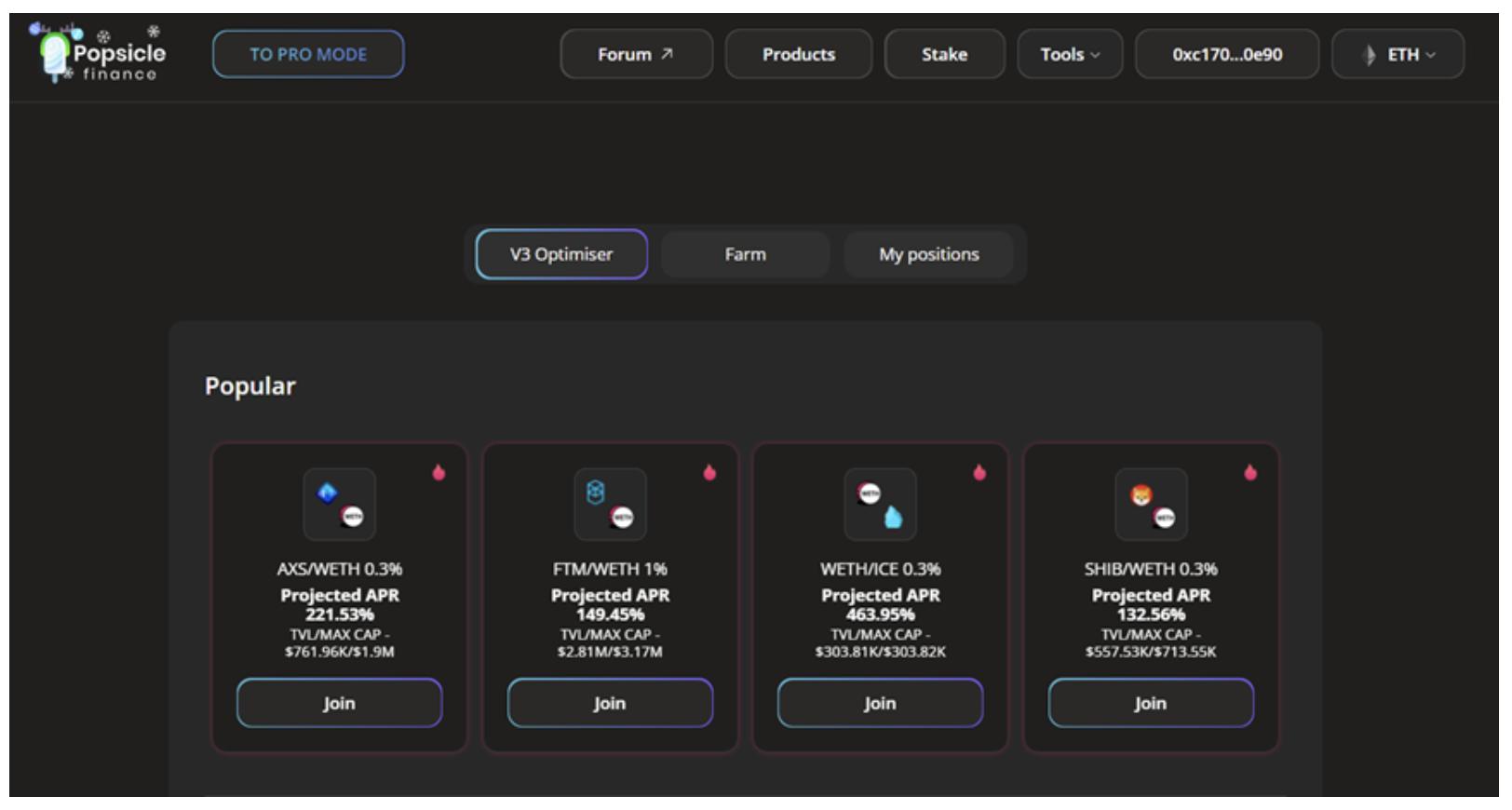Click the WETH/ICE token pair icon
The height and width of the screenshot is (810, 1512).
(880, 505)
